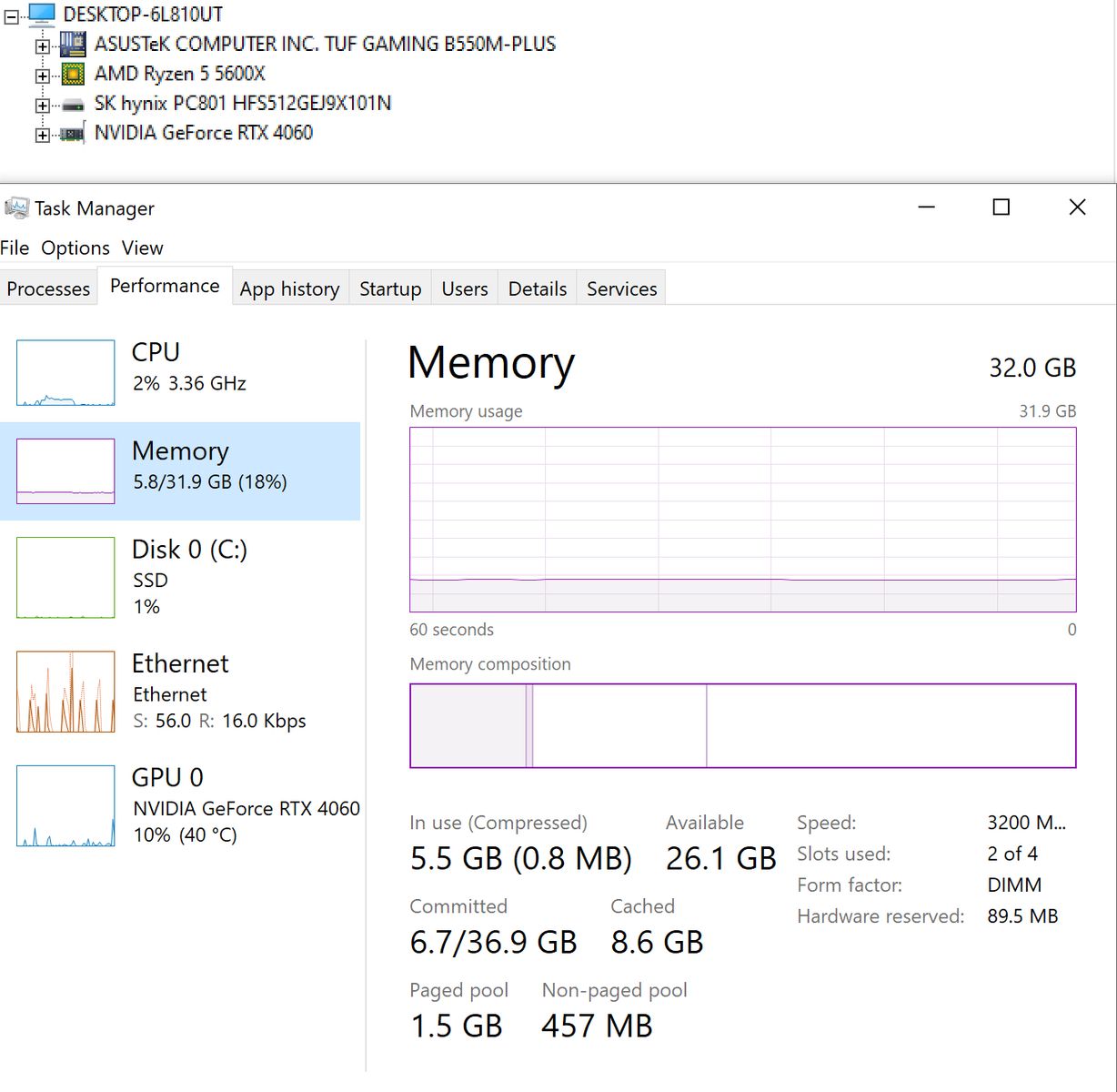Open the View menu
1117x1092 pixels.
point(143,248)
